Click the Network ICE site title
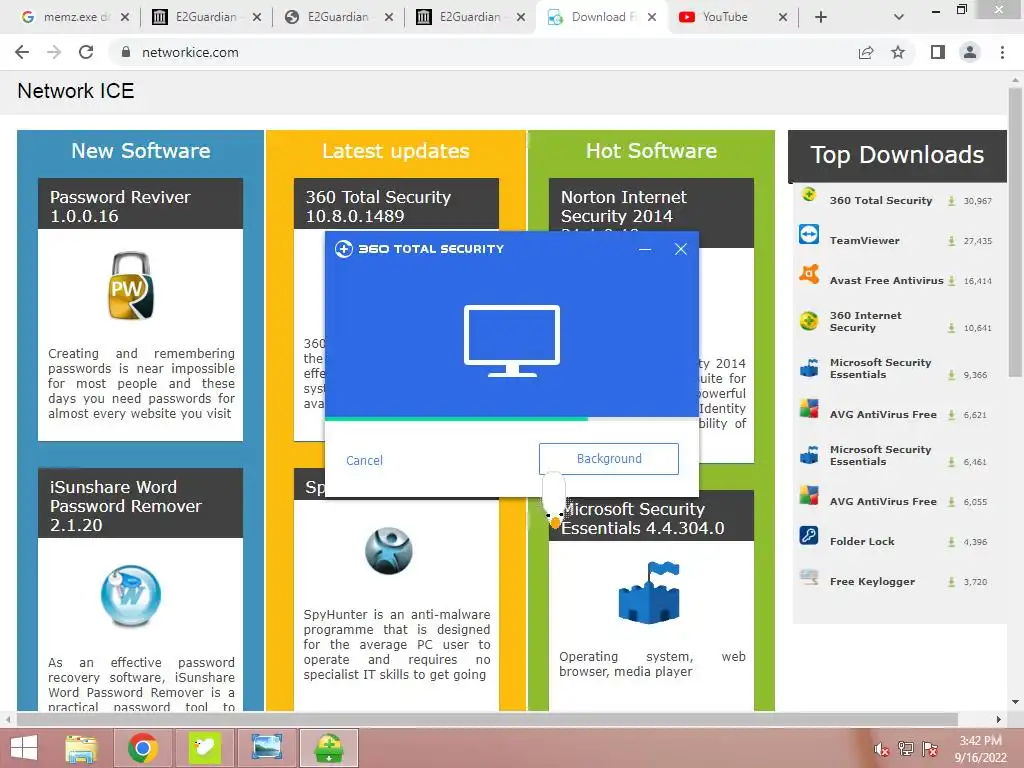 coord(76,91)
